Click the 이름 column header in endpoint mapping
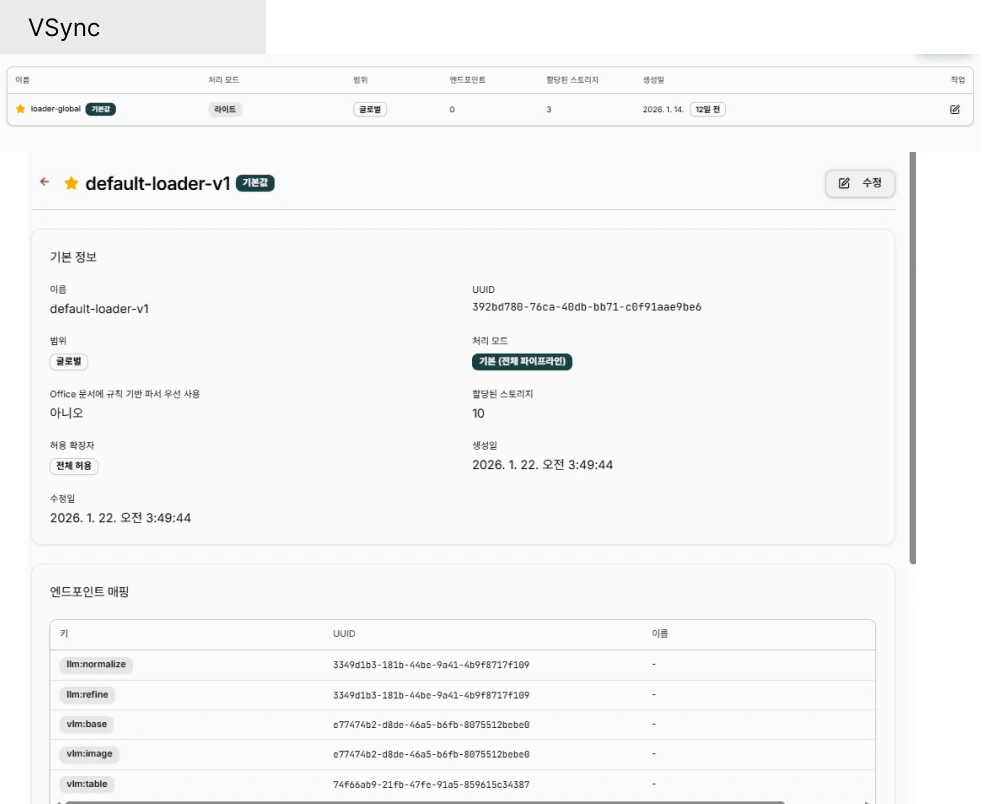 [x=659, y=633]
